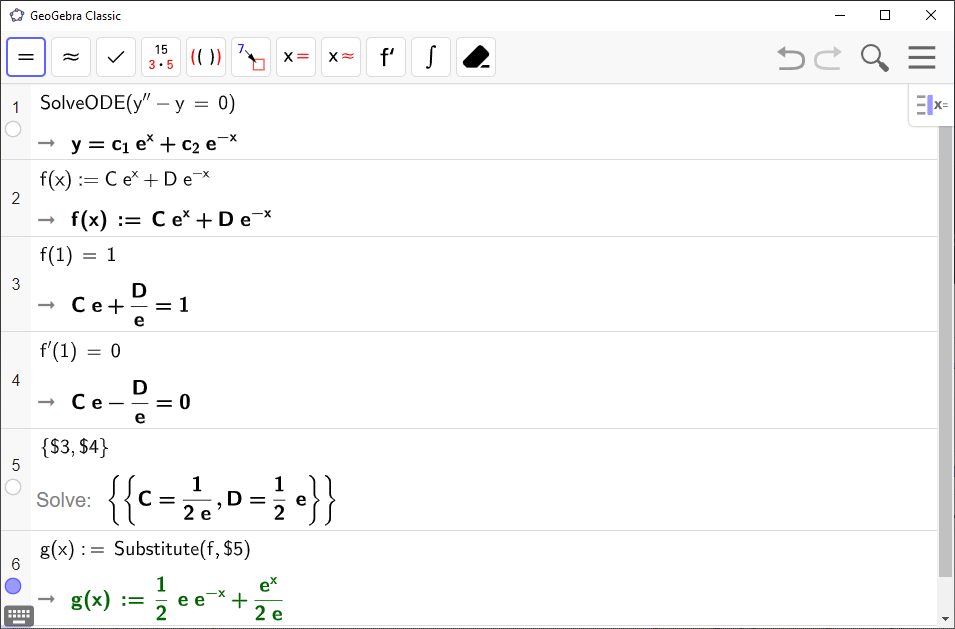
Task: Toggle visibility circle of row 5
Action: click(x=13, y=487)
